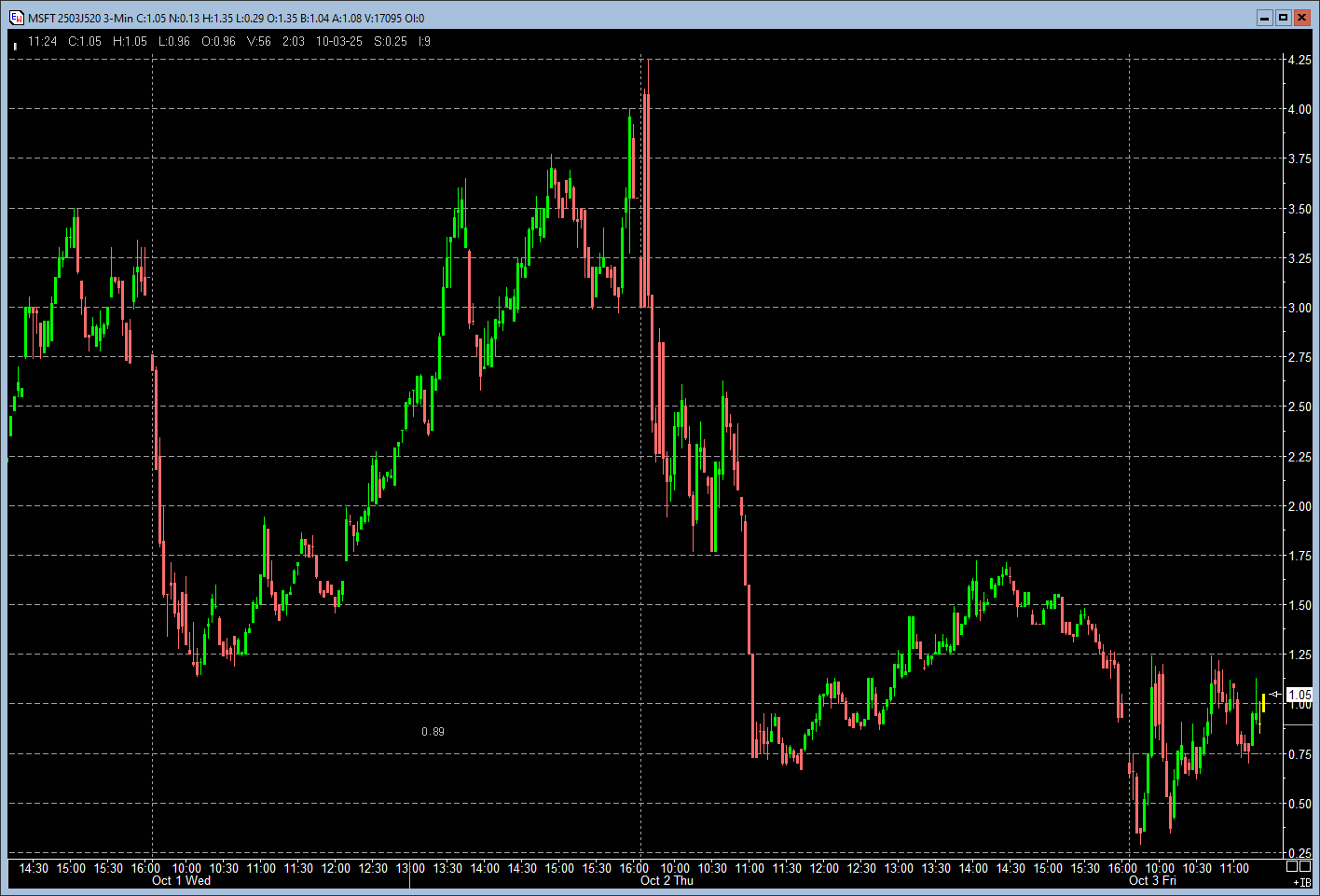Click the 0.89 price label on chart
1320x896 pixels.
(433, 732)
